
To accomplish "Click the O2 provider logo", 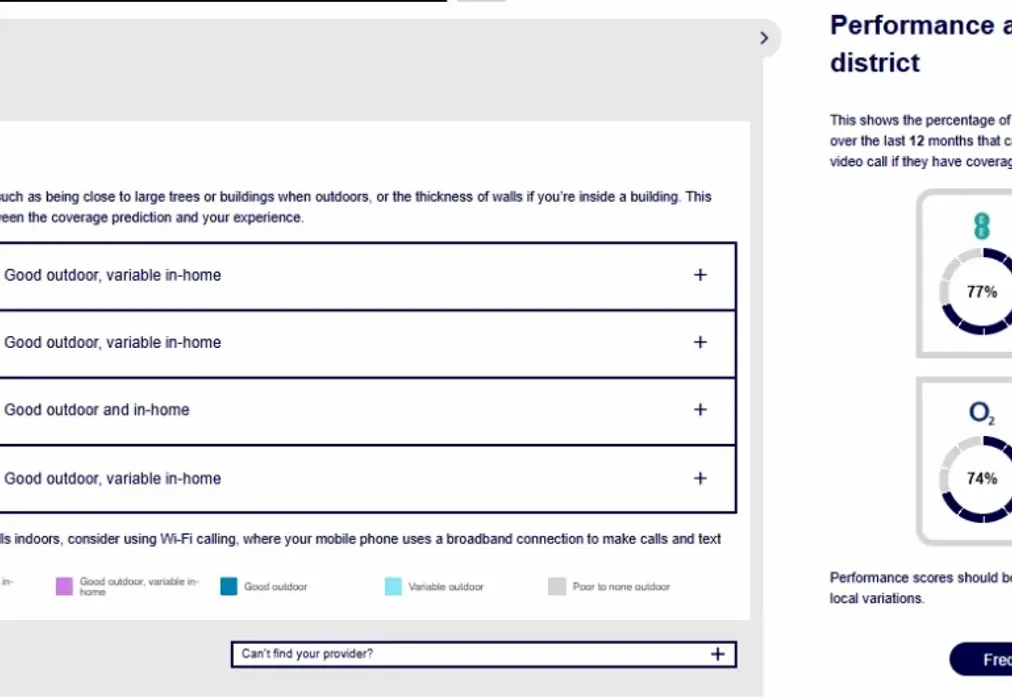I will 982,412.
